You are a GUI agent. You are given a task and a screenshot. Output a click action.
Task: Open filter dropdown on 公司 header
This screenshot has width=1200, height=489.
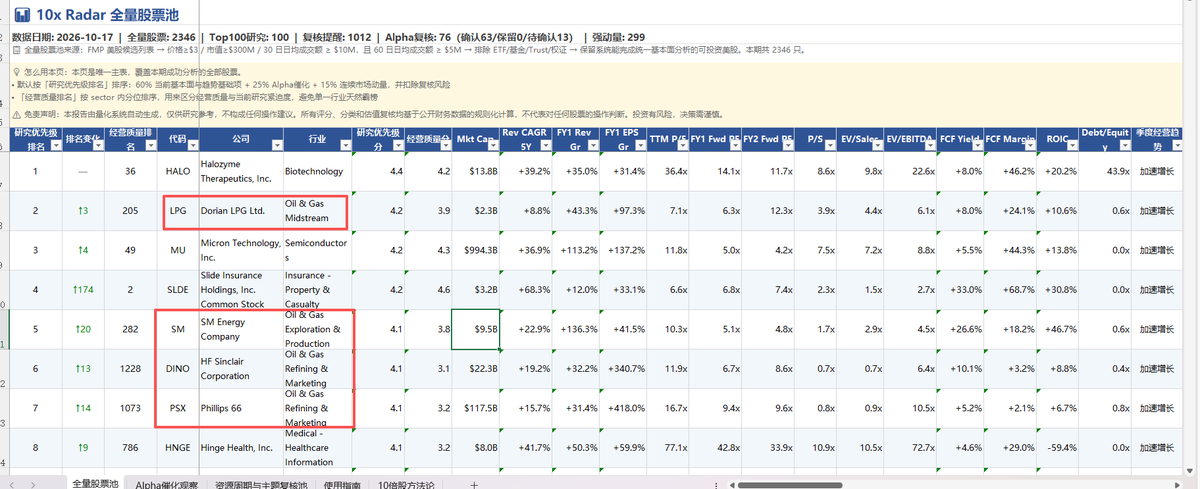[x=275, y=145]
